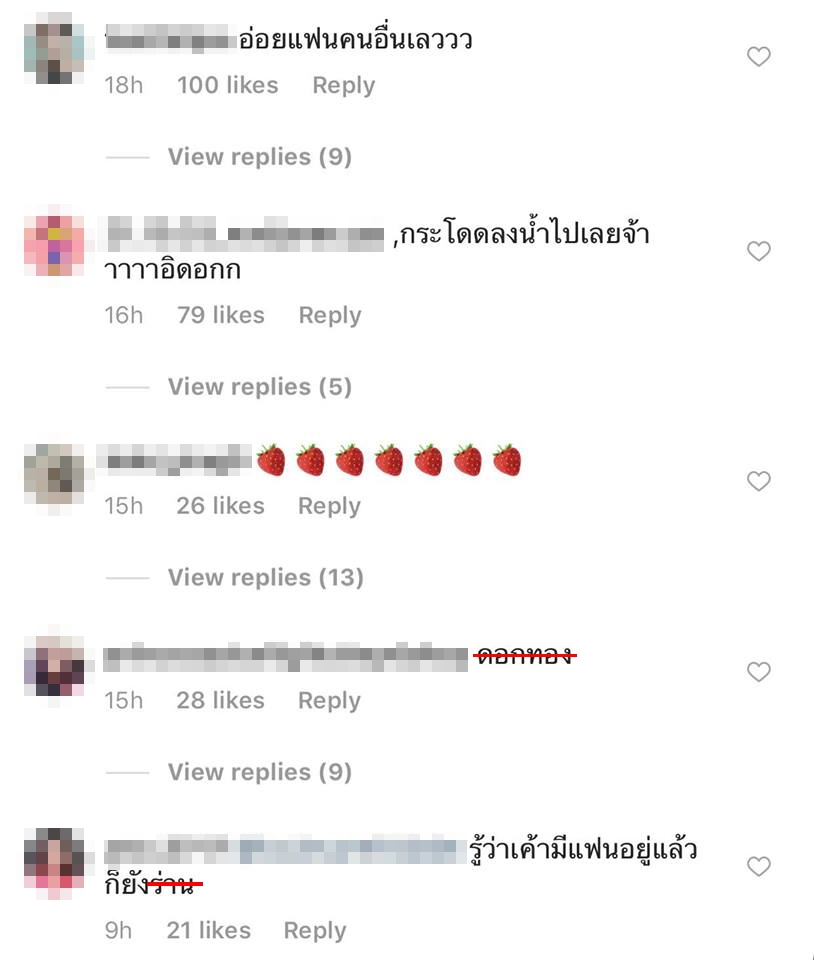
Task: Reply to the 9h comment
Action: (315, 931)
